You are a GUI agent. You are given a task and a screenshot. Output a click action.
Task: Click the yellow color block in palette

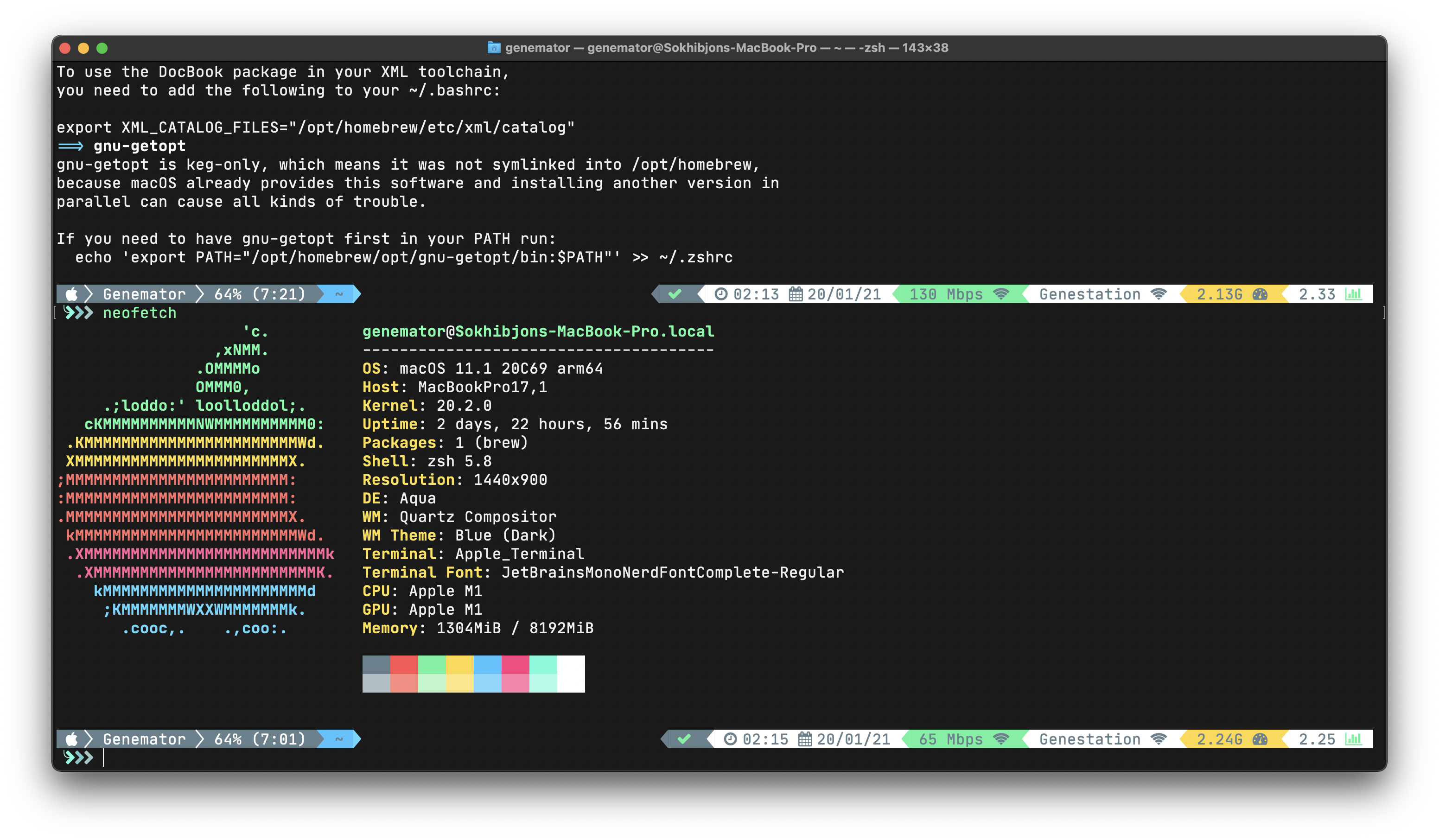[460, 665]
